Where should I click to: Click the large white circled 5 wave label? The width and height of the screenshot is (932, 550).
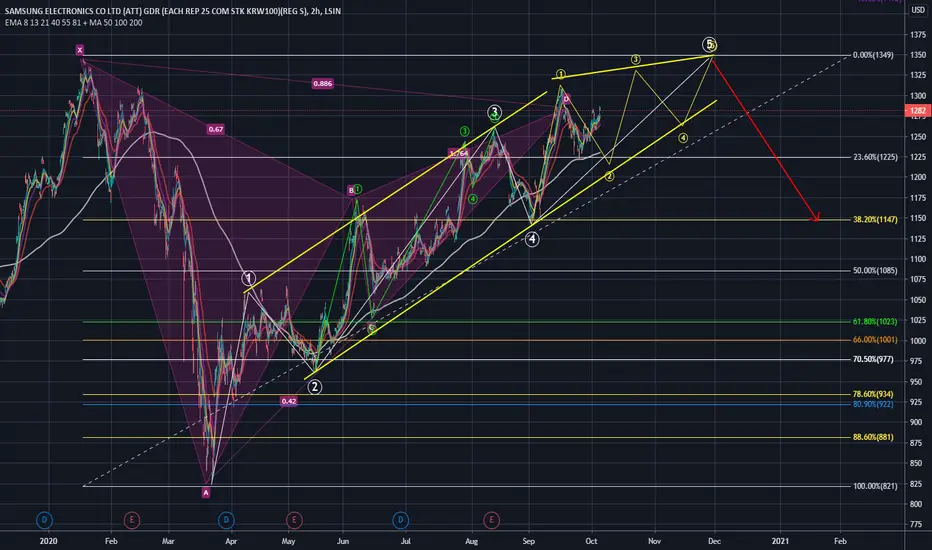tap(709, 44)
